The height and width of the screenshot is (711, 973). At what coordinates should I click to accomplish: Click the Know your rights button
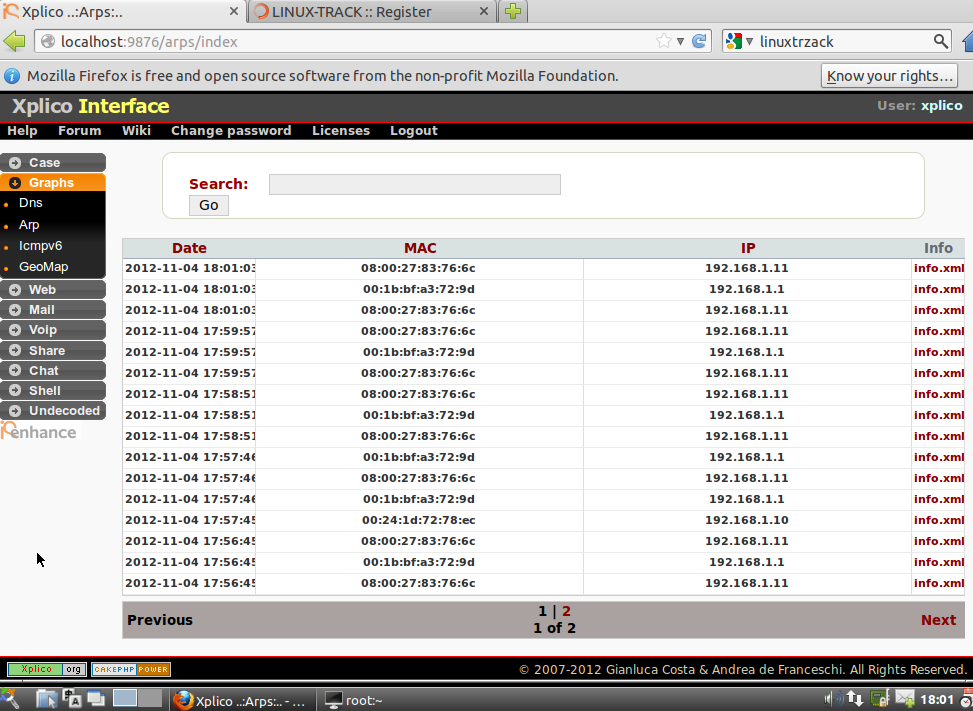(889, 76)
